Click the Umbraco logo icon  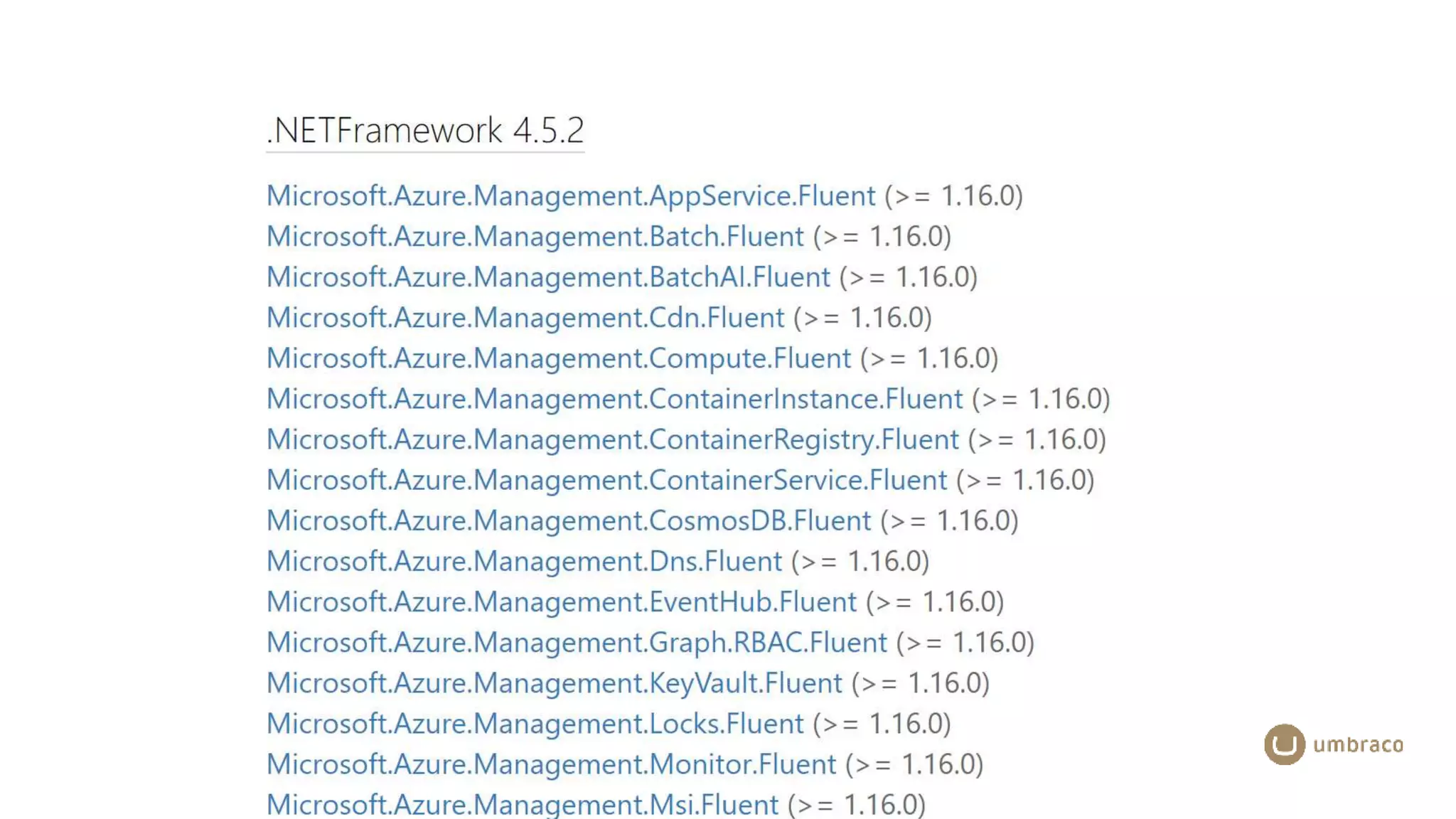pyautogui.click(x=1284, y=744)
